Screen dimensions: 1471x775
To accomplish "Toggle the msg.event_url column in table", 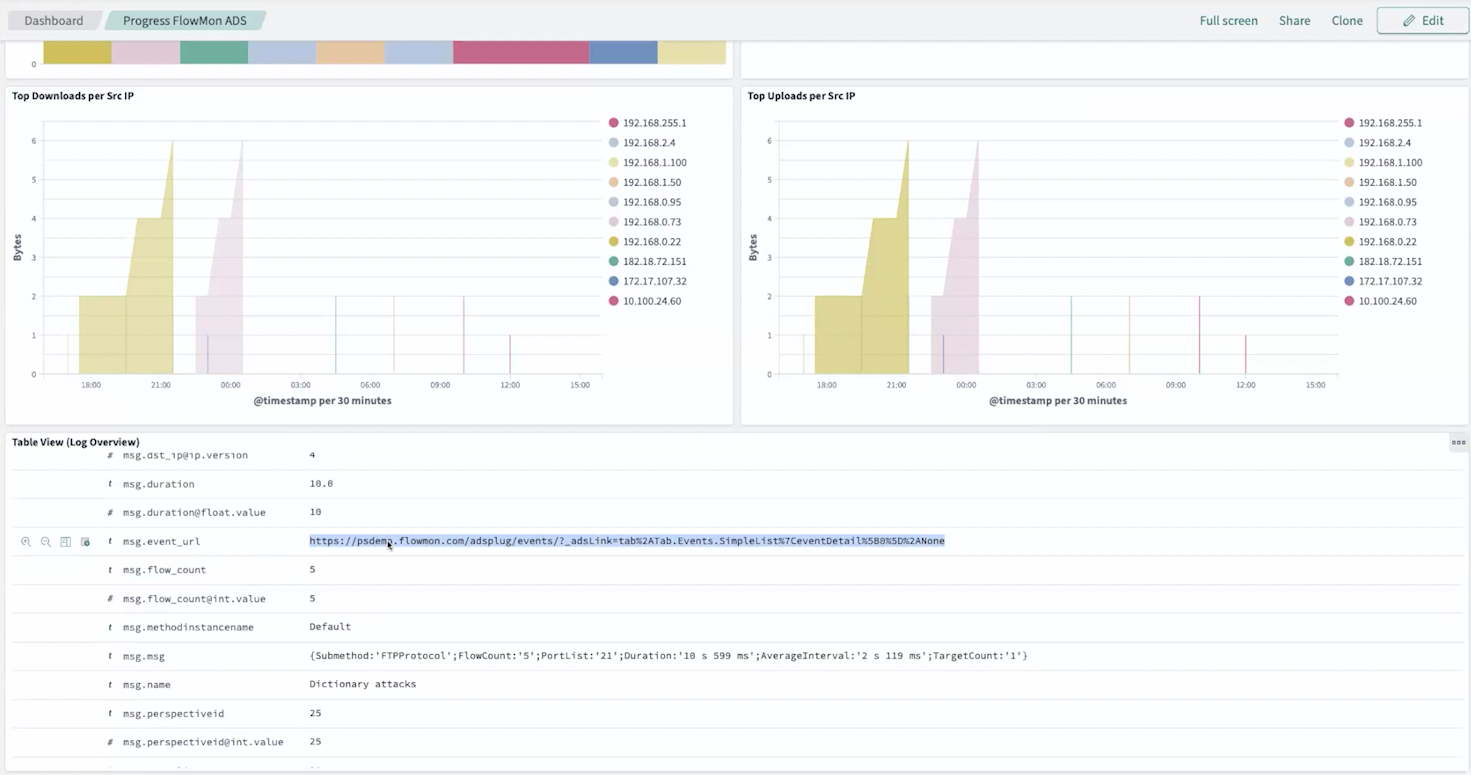I will tap(65, 542).
